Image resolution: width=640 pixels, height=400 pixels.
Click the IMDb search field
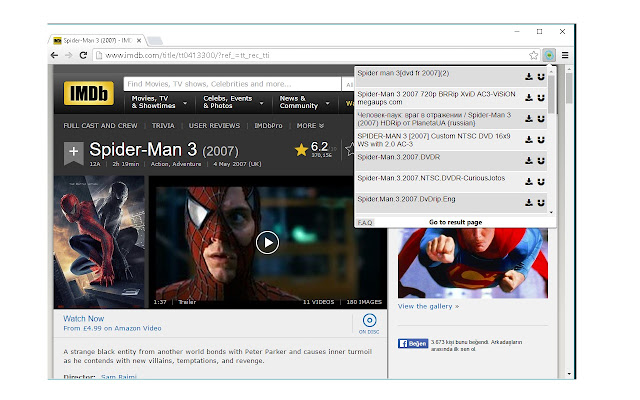[x=232, y=84]
